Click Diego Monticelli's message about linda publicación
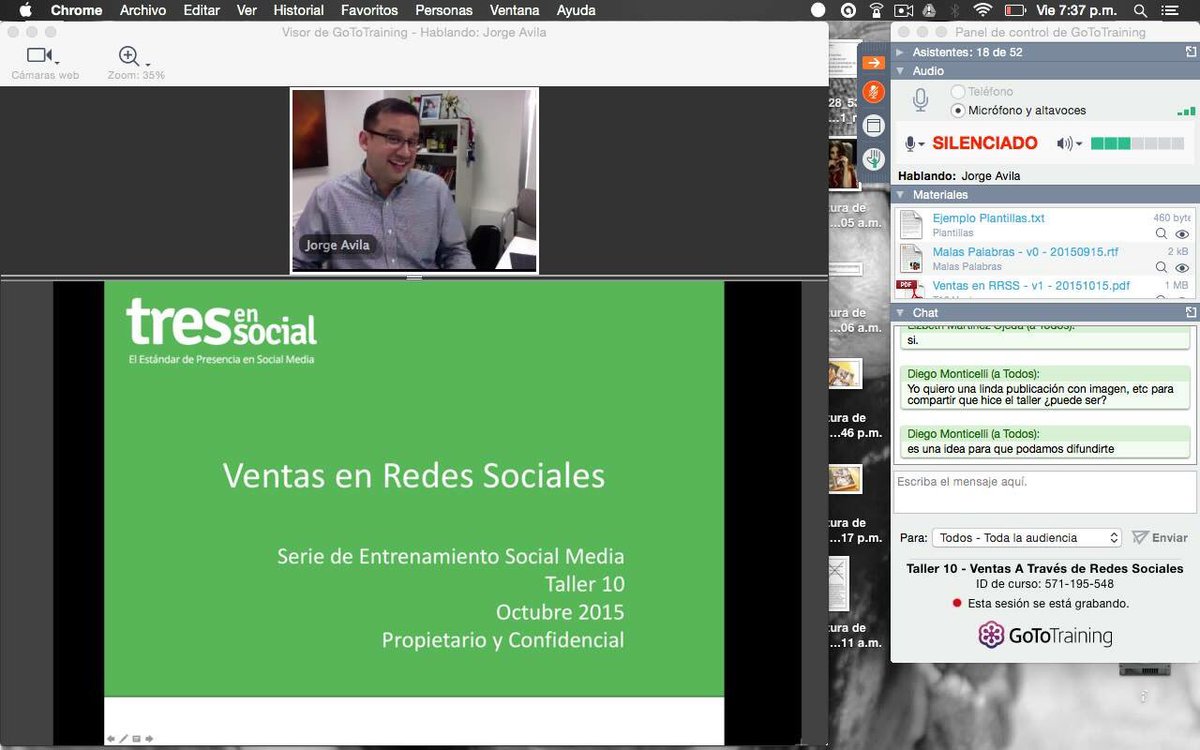Screen dimensions: 1200x750 tap(1044, 387)
